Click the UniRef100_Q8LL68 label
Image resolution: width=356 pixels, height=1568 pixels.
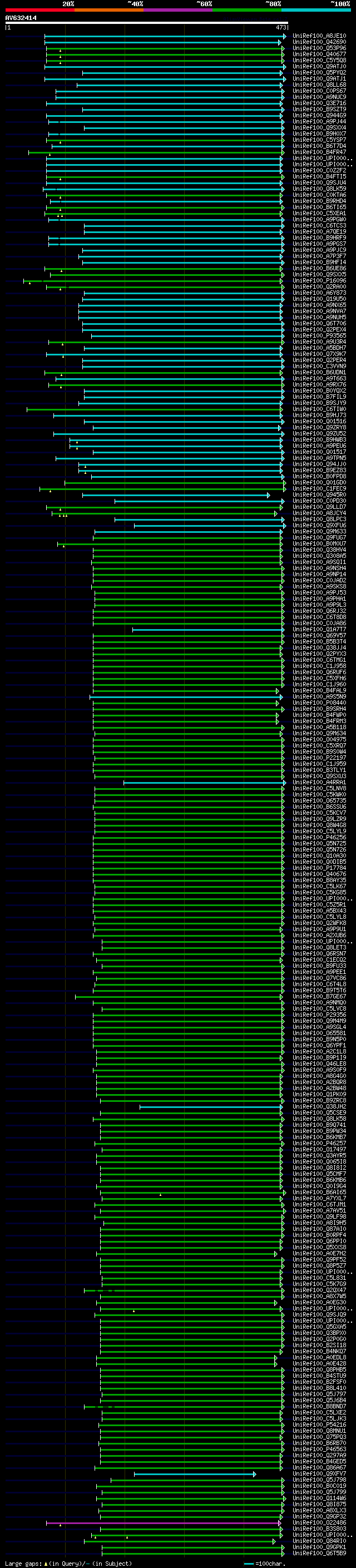pyautogui.click(x=319, y=85)
